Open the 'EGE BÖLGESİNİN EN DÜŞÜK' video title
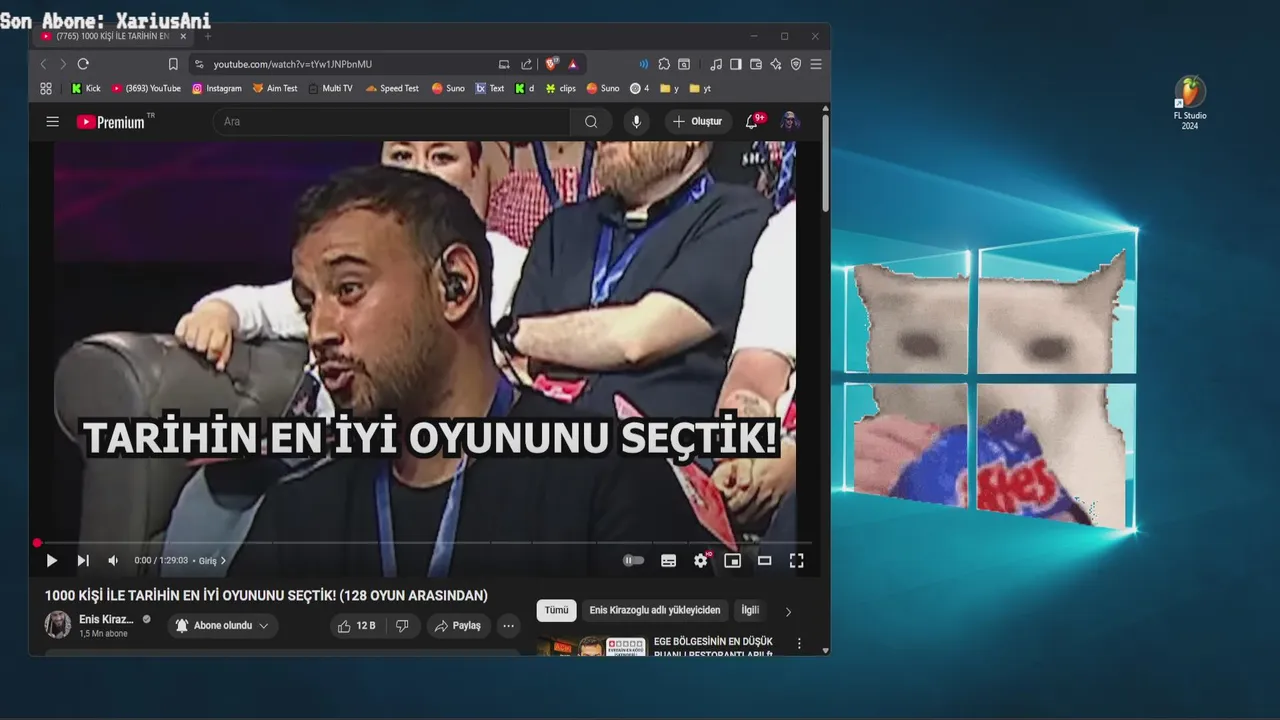This screenshot has width=1280, height=720. click(713, 641)
